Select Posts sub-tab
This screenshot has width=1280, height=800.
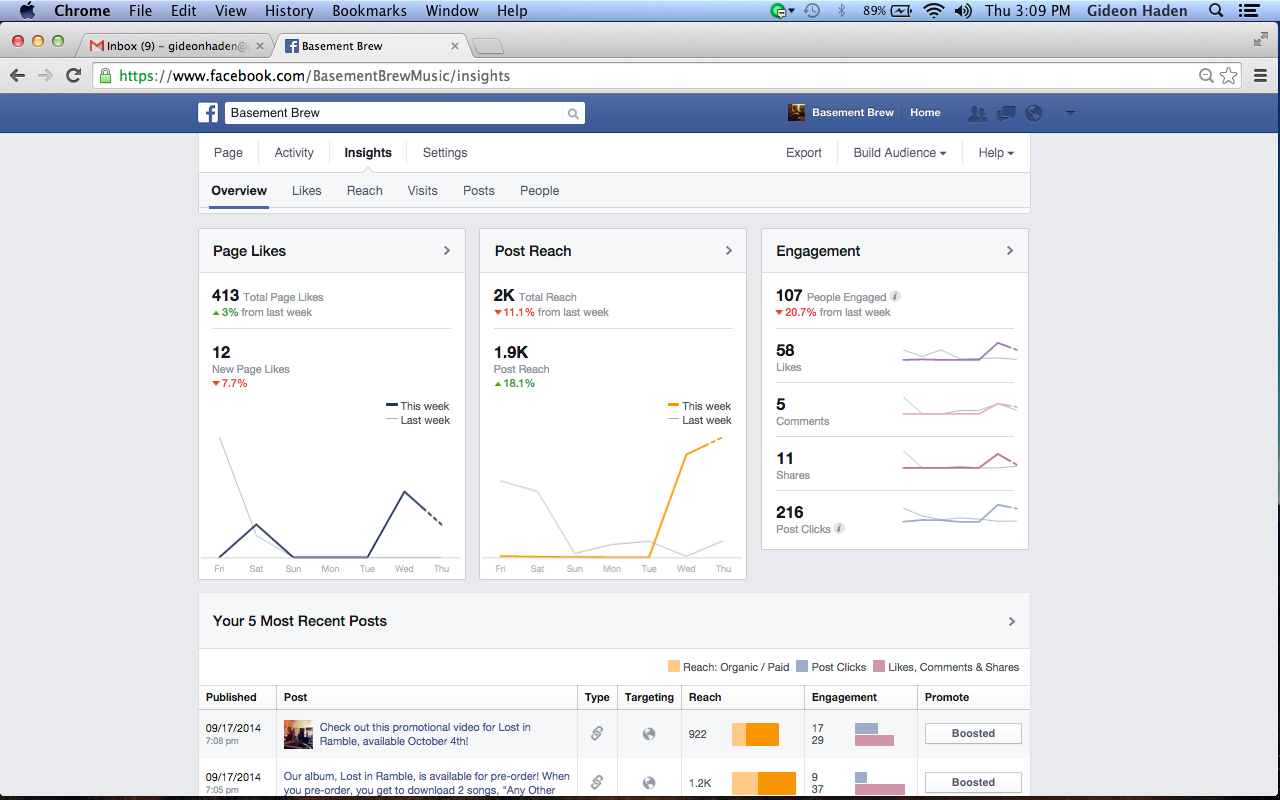click(479, 191)
